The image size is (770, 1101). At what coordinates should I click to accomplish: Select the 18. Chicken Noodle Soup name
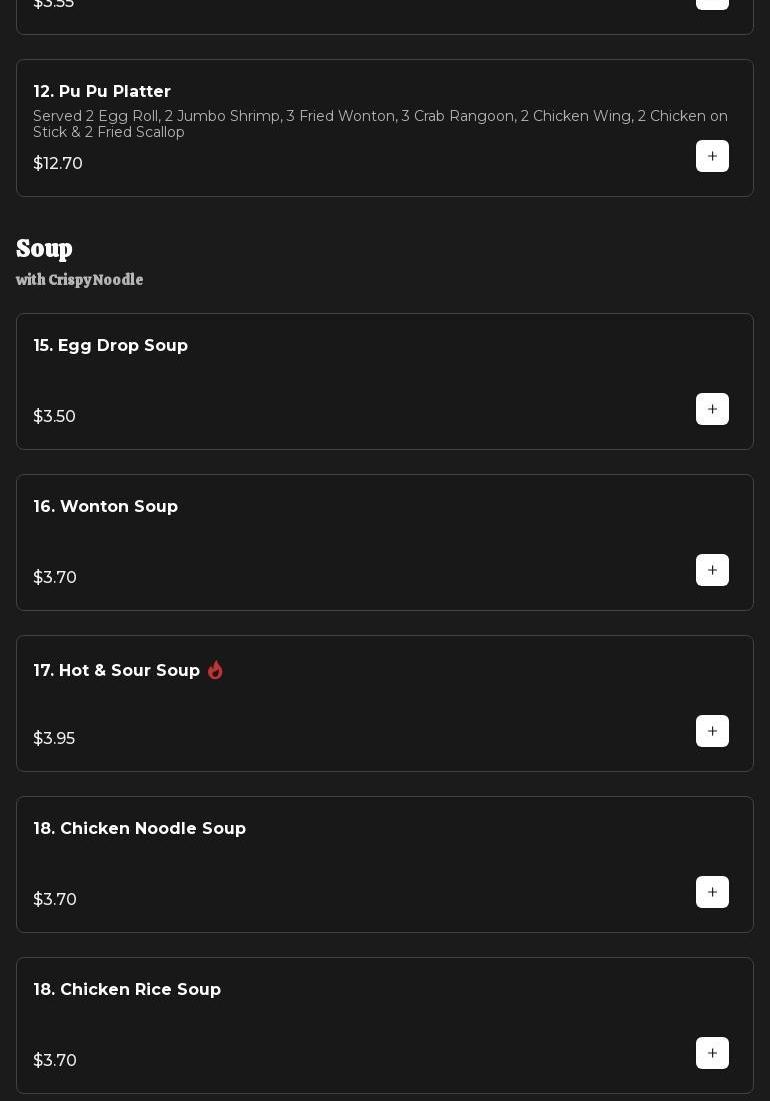pos(140,829)
